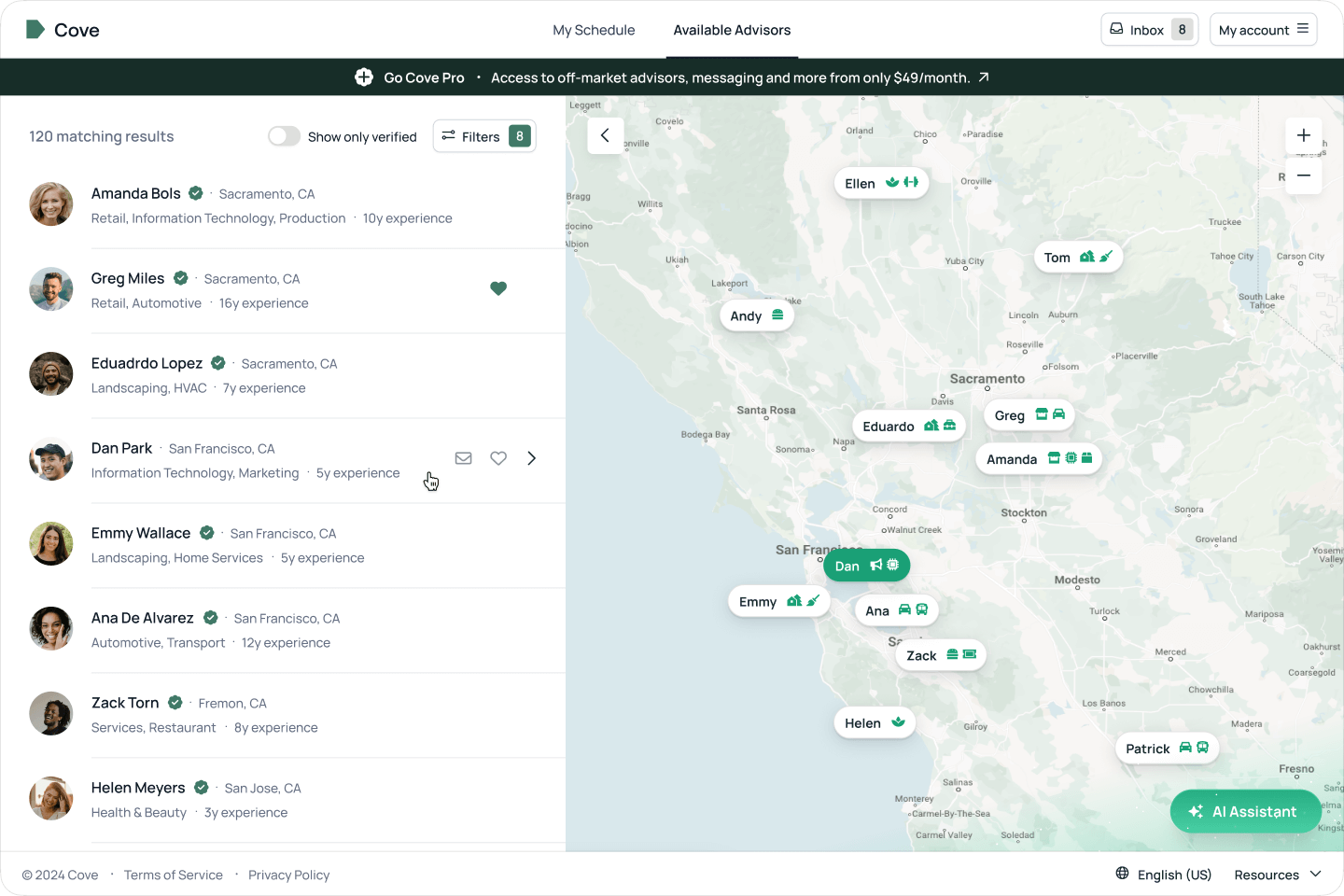Unfavorite Greg Miles with the filled heart
The width and height of the screenshot is (1344, 896).
tap(498, 288)
